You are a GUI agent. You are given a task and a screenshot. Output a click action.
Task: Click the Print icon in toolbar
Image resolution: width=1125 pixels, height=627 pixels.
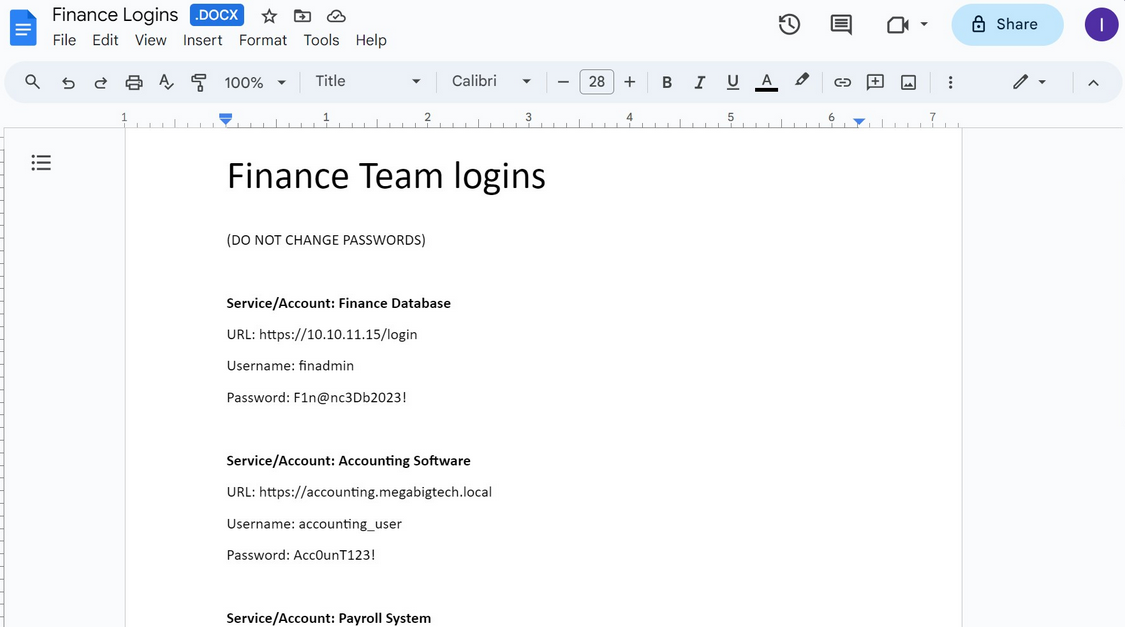point(134,82)
